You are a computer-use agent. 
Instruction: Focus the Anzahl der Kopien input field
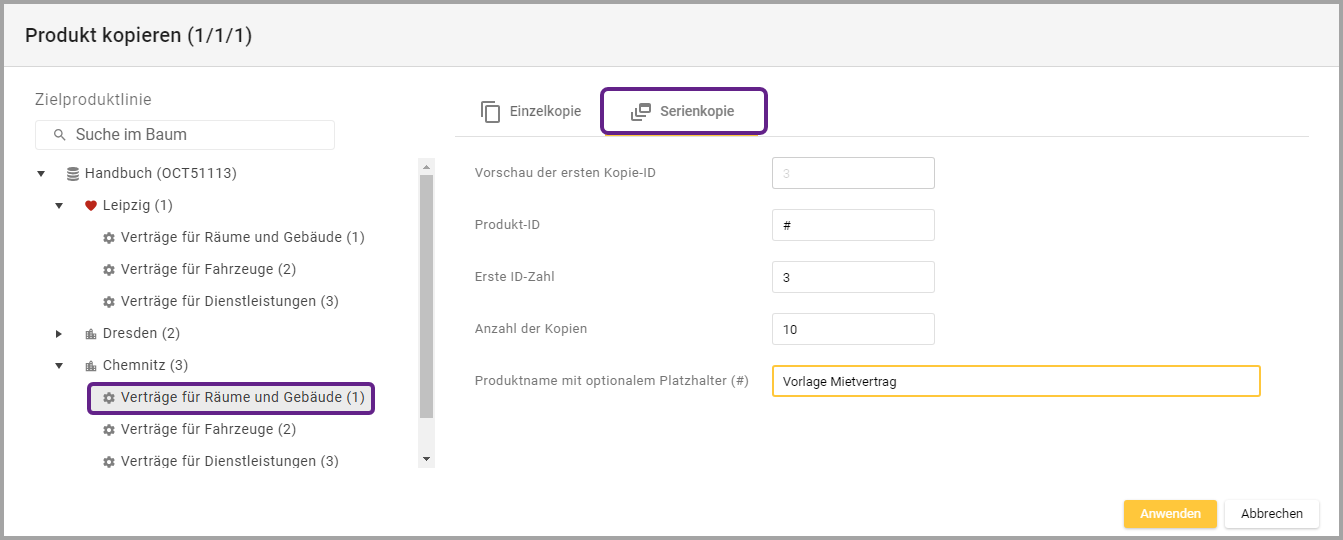853,329
